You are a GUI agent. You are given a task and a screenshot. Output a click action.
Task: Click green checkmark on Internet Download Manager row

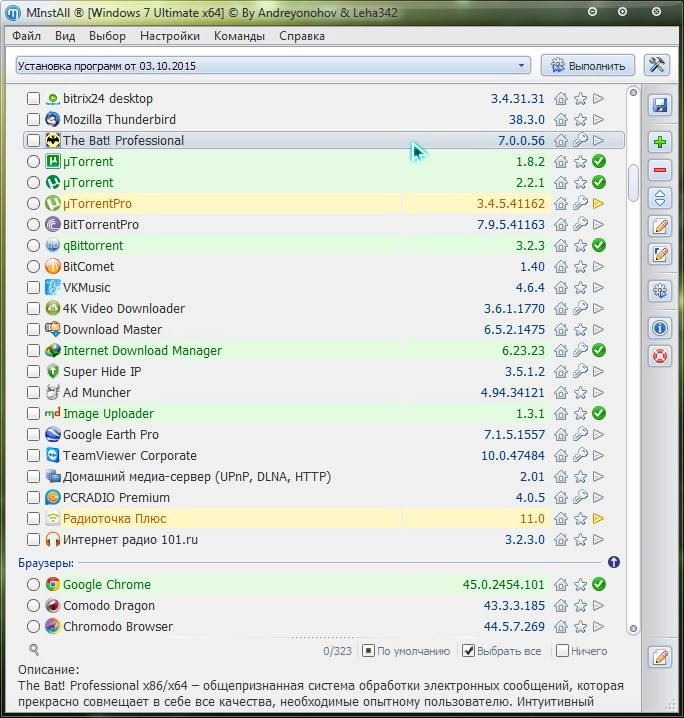point(598,350)
